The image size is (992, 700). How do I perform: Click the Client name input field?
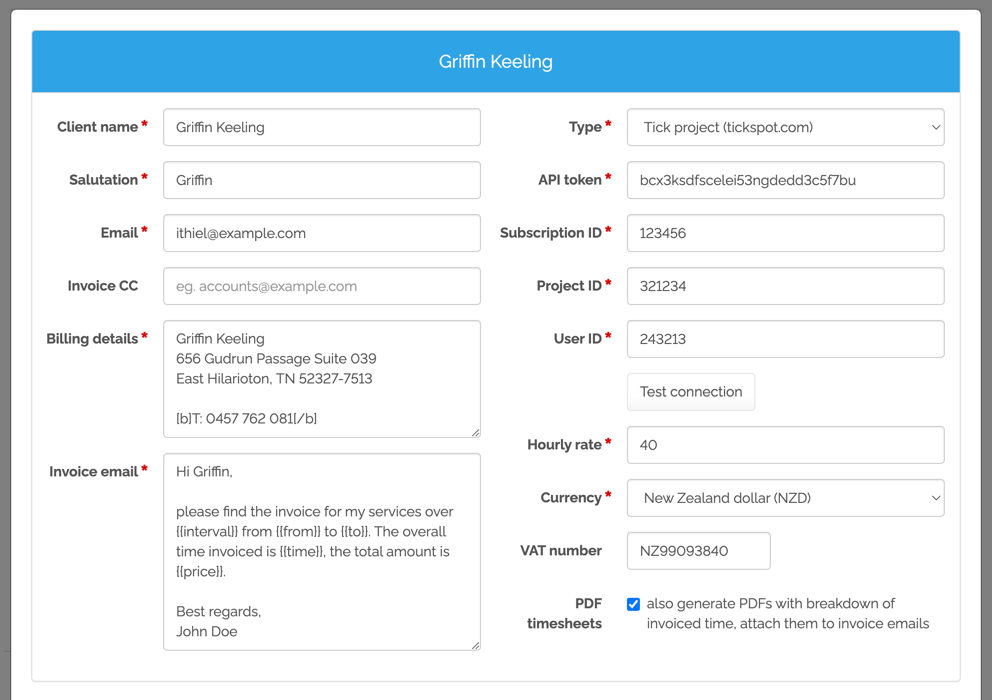pos(321,127)
